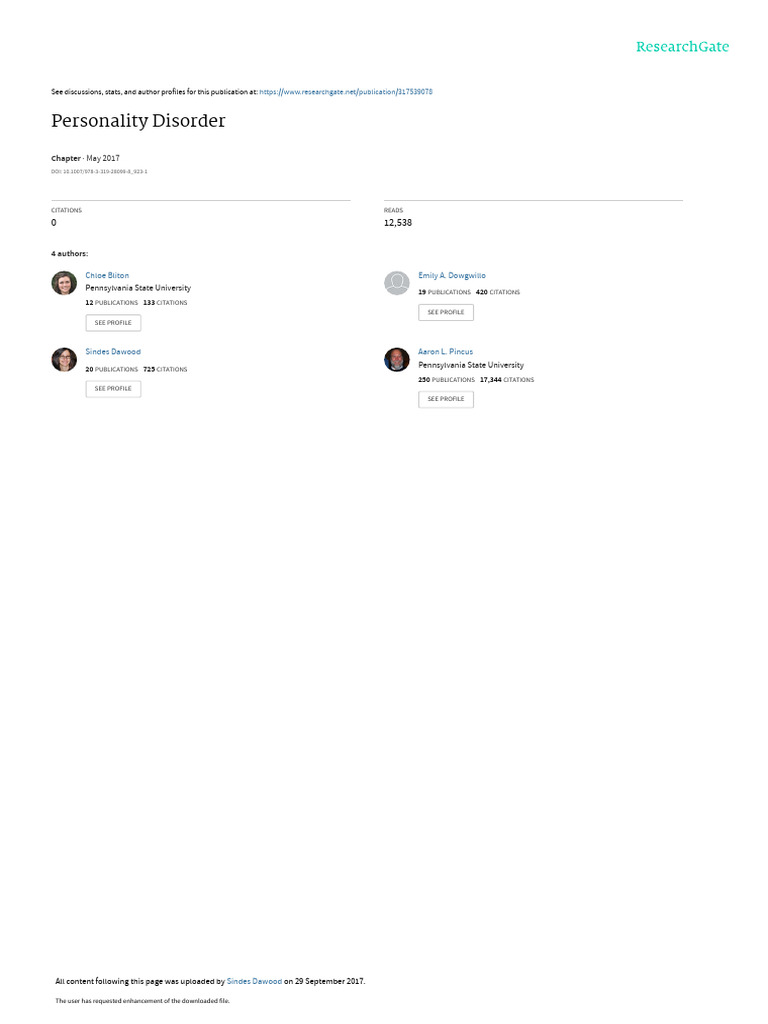Image resolution: width=768 pixels, height=1024 pixels.
Task: Open Chloe Bliton's author link
Action: pos(107,276)
